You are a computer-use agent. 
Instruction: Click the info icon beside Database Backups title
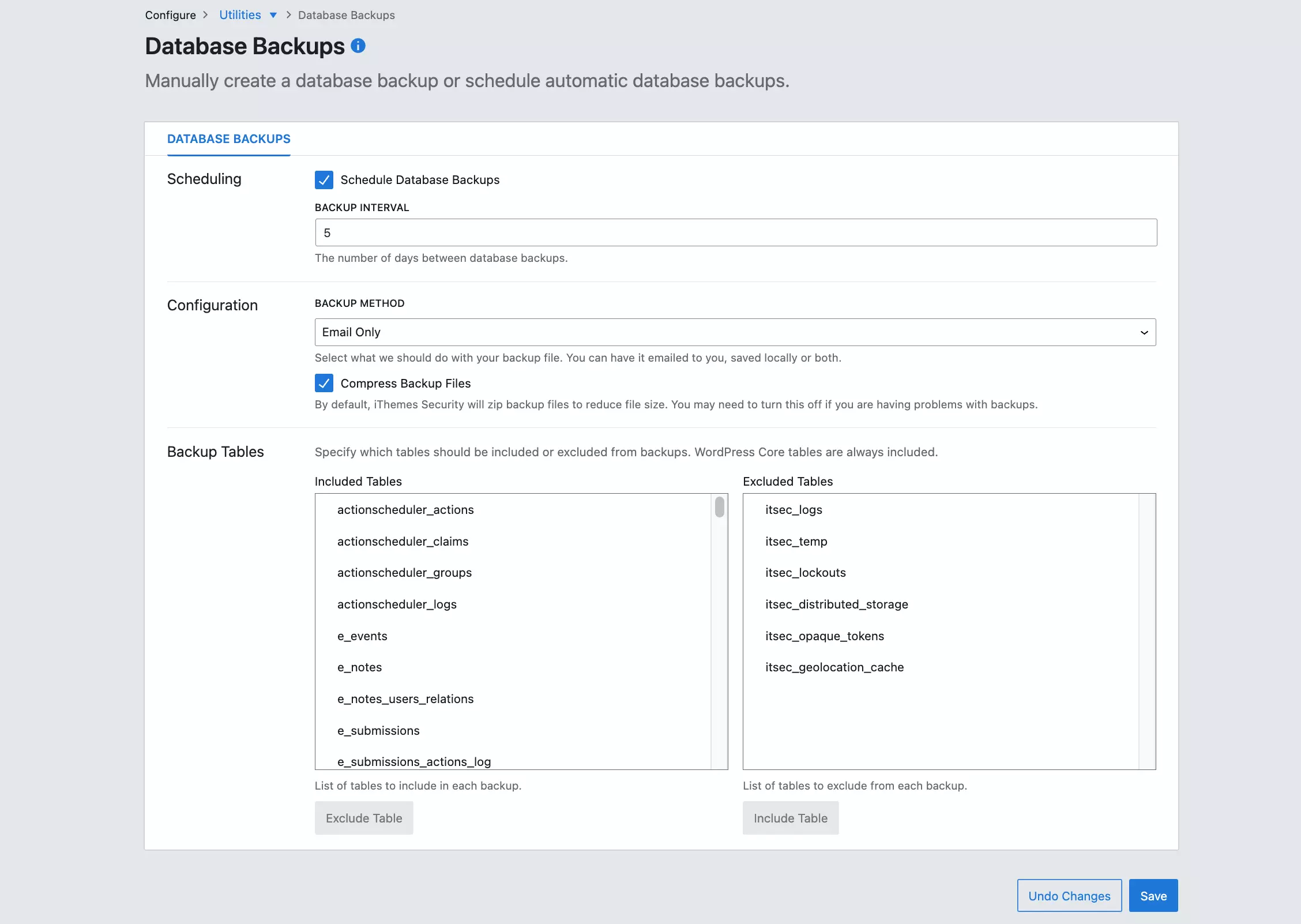click(x=358, y=46)
